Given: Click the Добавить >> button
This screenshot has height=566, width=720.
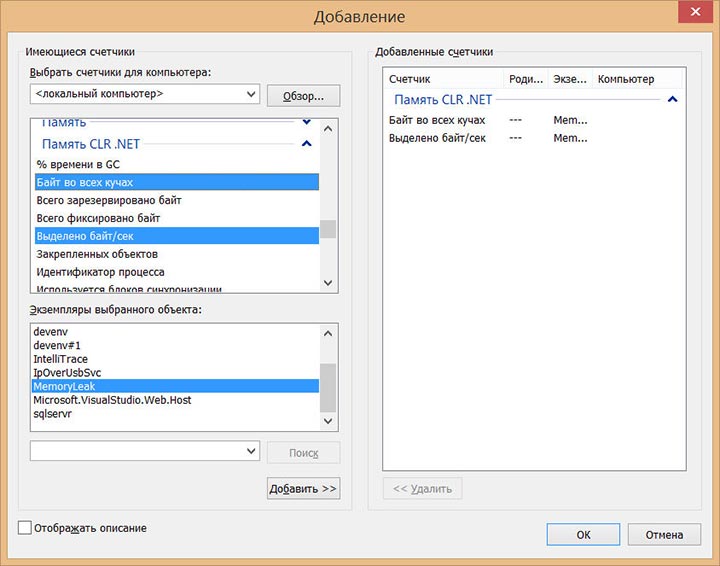Looking at the screenshot, I should coord(304,488).
